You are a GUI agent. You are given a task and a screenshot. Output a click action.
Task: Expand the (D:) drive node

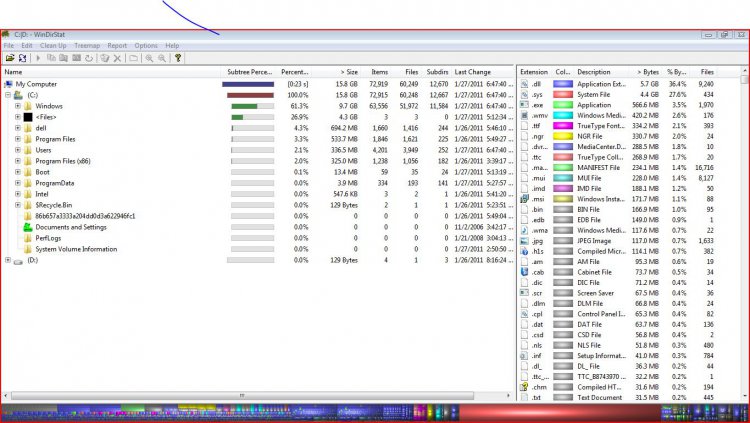click(x=8, y=260)
